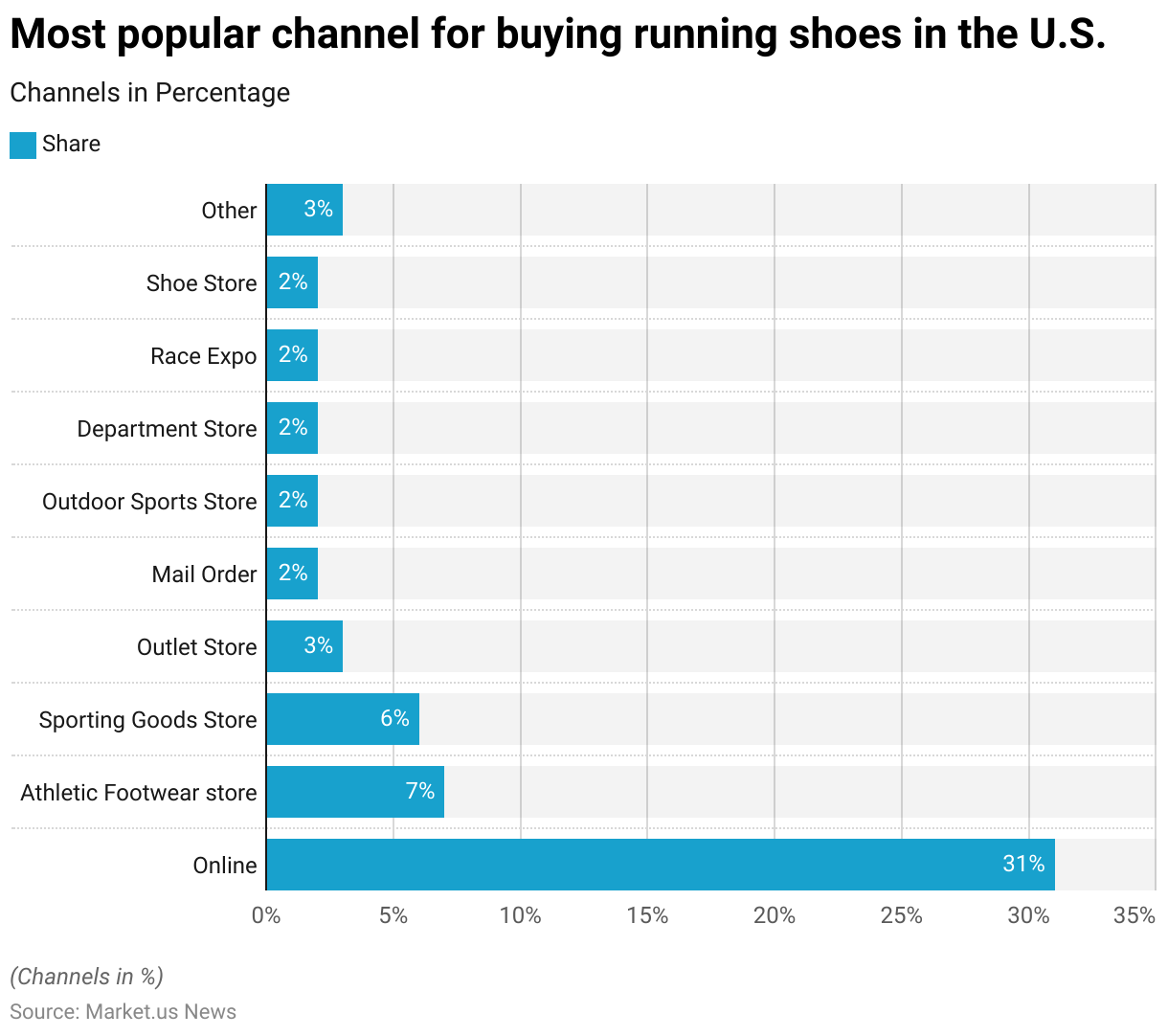
Task: Click the 15% x-axis tick label
Action: (x=647, y=916)
